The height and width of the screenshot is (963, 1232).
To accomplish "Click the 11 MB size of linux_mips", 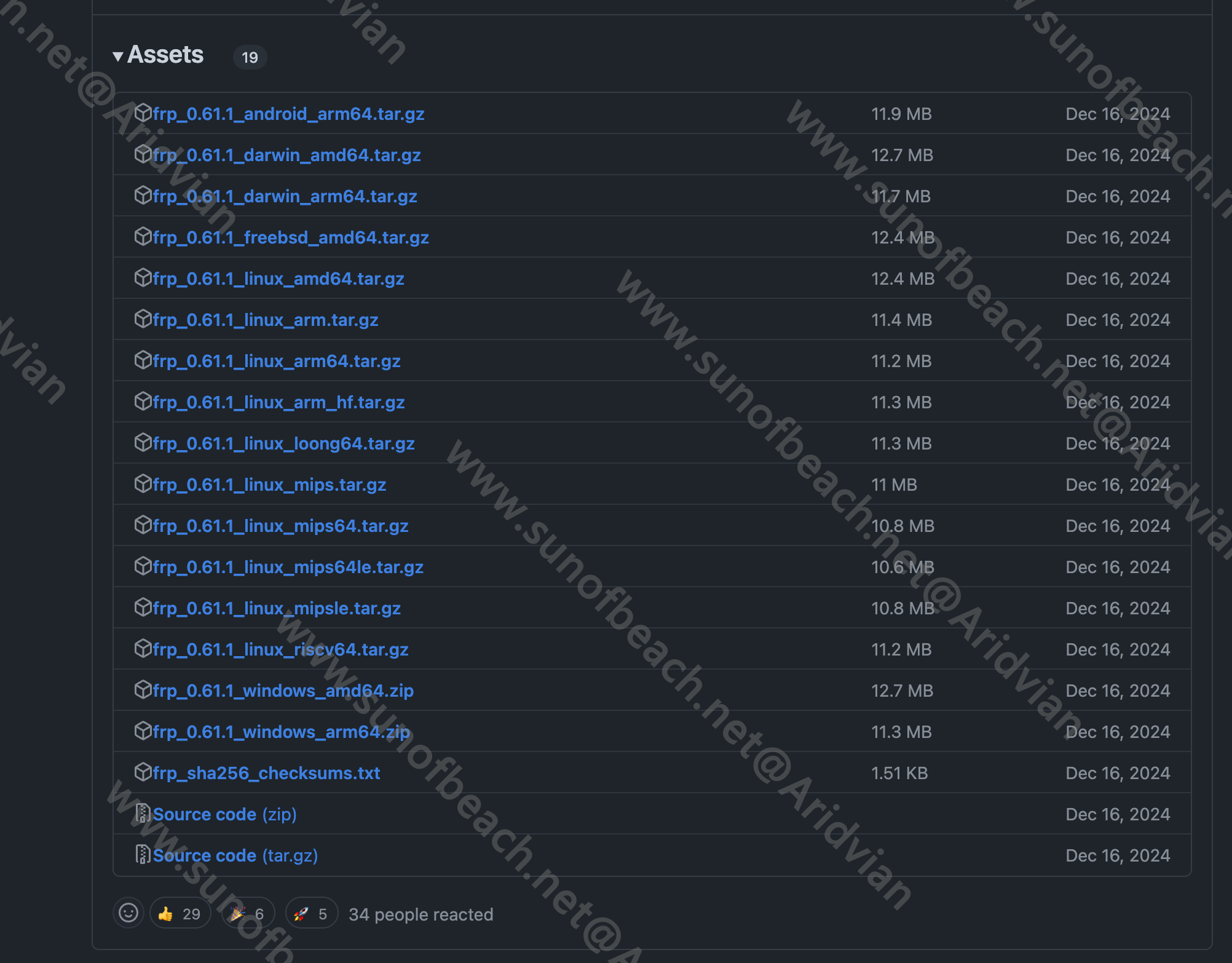I will [894, 485].
